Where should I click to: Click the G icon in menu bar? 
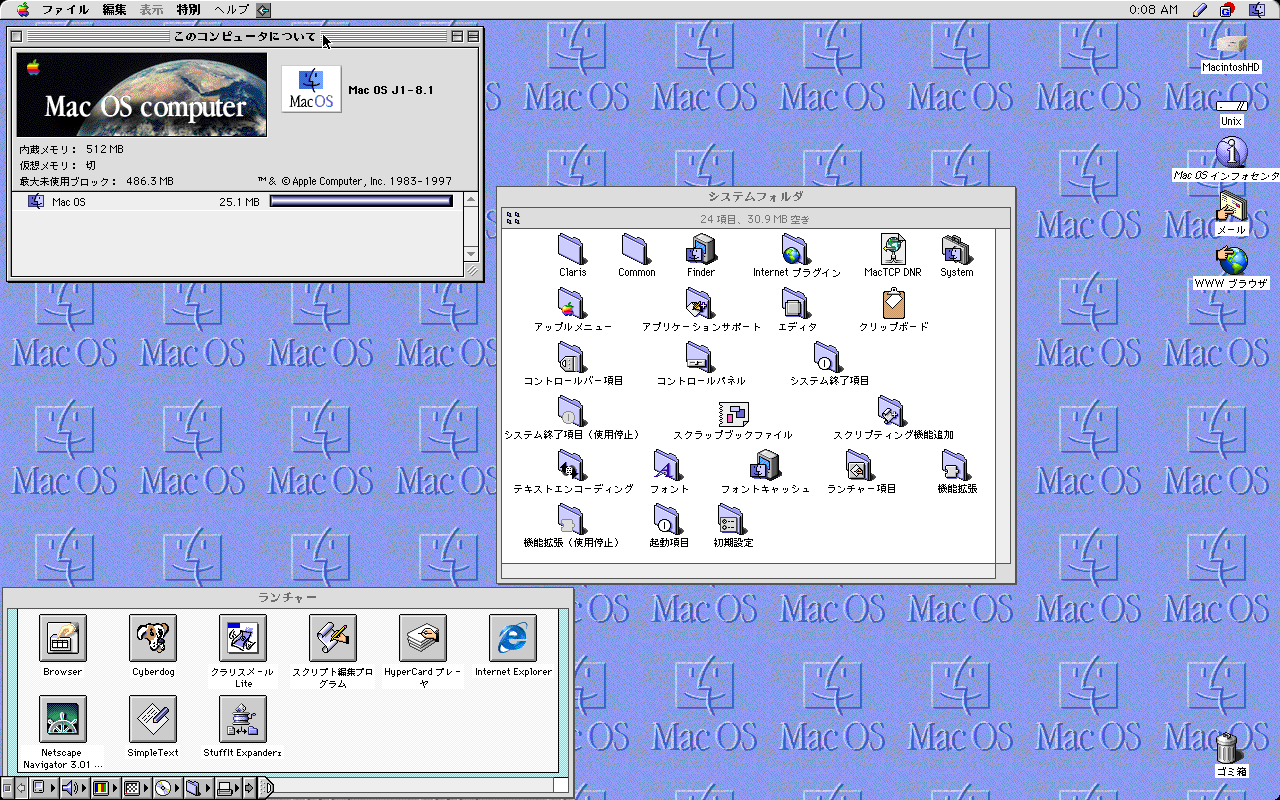click(x=1226, y=10)
